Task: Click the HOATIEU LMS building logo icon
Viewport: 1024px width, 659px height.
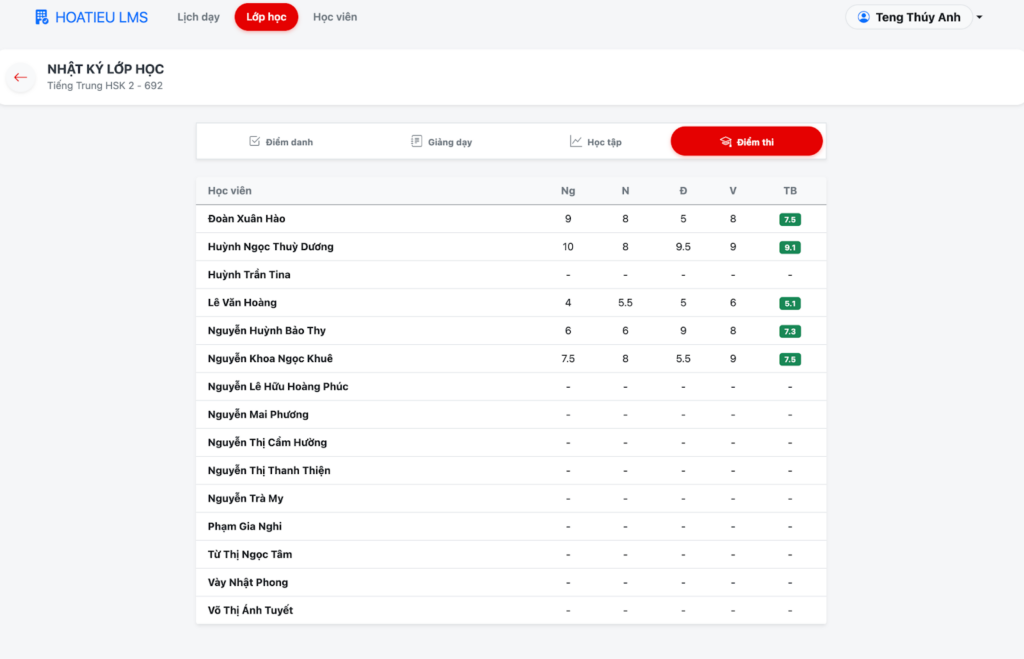Action: pos(41,17)
